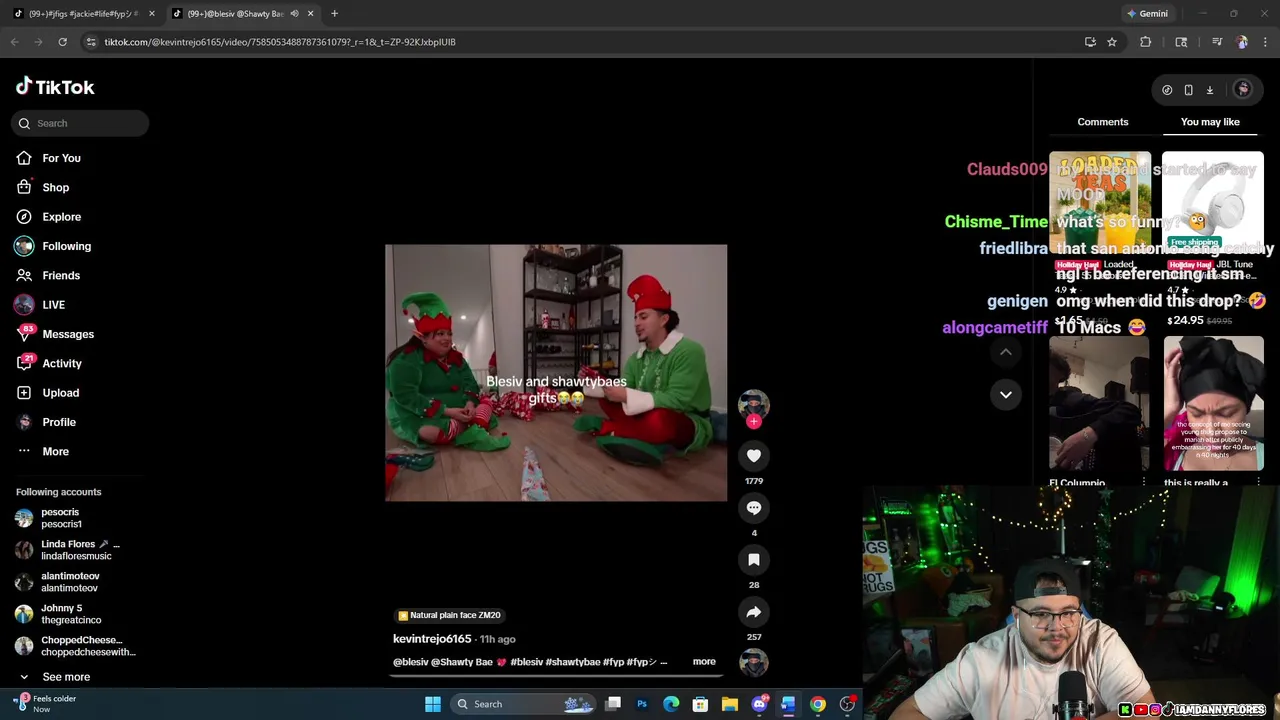Select the You may like tab

point(1210,122)
